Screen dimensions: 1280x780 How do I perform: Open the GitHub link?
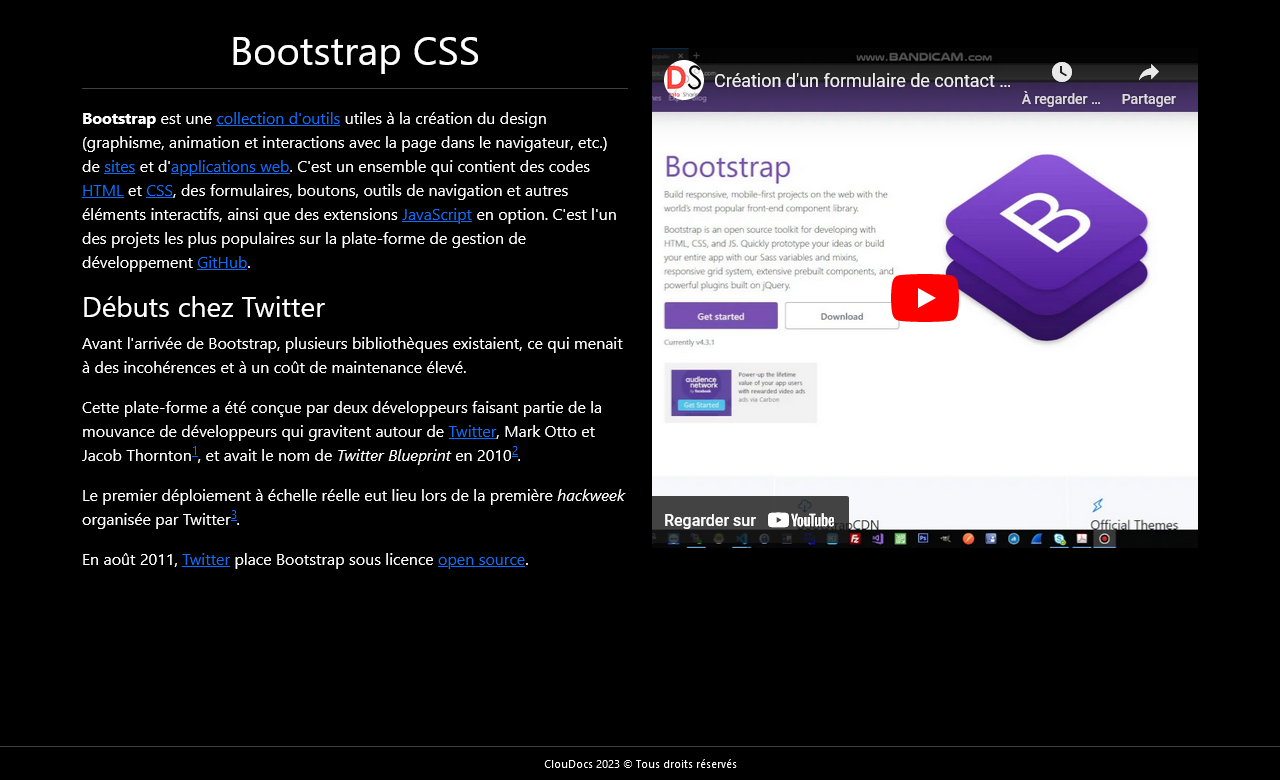click(221, 262)
